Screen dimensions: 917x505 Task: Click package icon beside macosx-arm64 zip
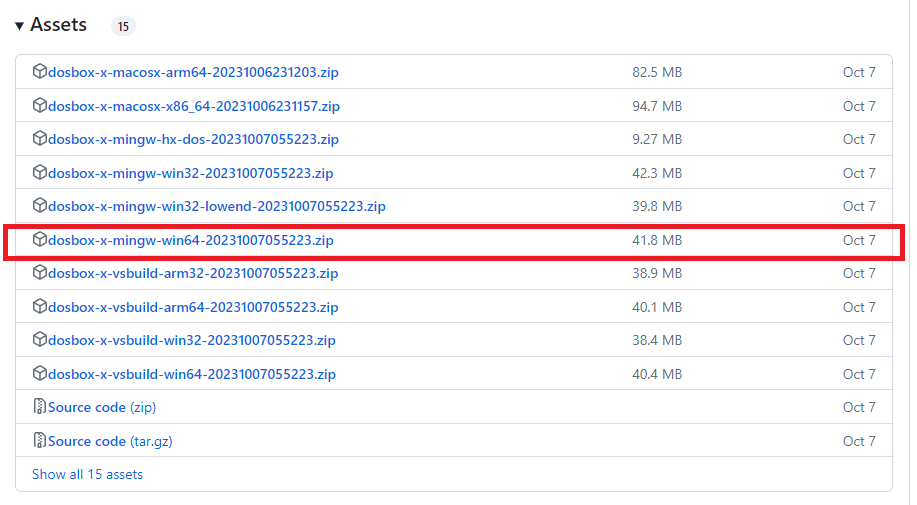coord(39,71)
